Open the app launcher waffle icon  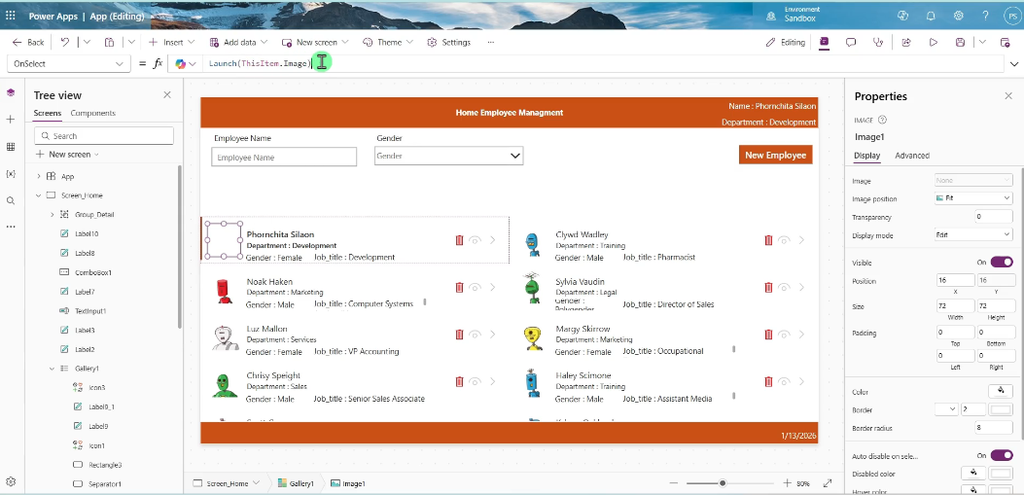(x=10, y=16)
